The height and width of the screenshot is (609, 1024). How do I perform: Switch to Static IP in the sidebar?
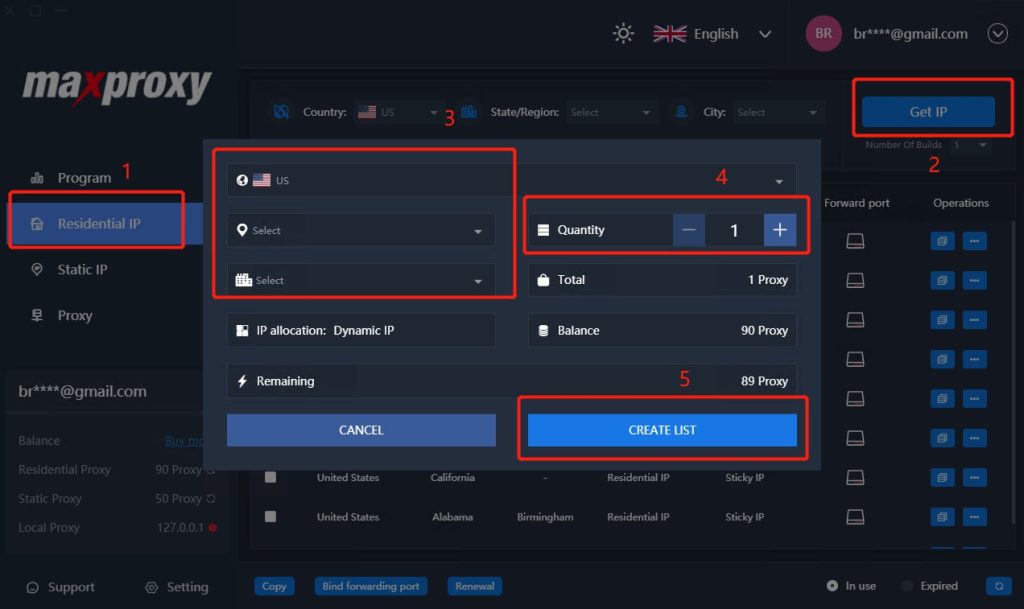(x=69, y=270)
